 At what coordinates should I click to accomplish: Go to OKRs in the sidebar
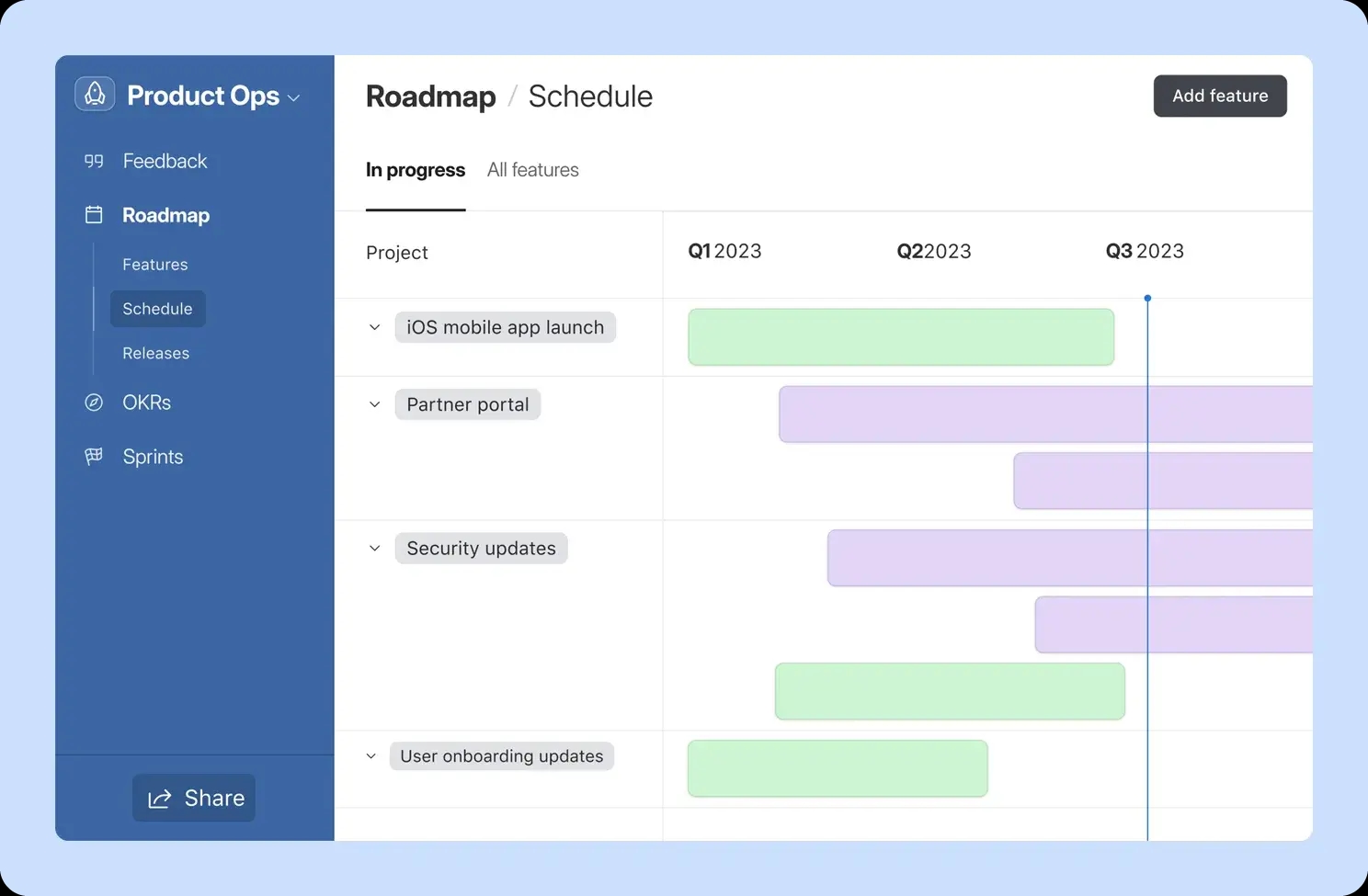(146, 403)
